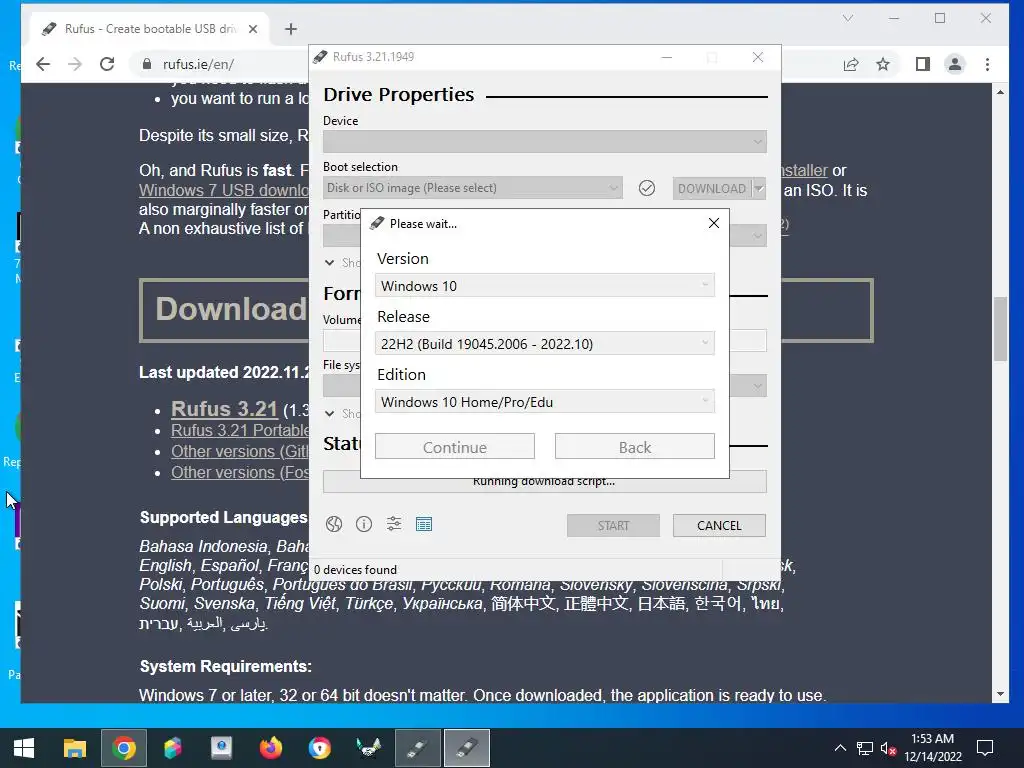Open the notifications center icon
The image size is (1024, 768).
tap(985, 748)
